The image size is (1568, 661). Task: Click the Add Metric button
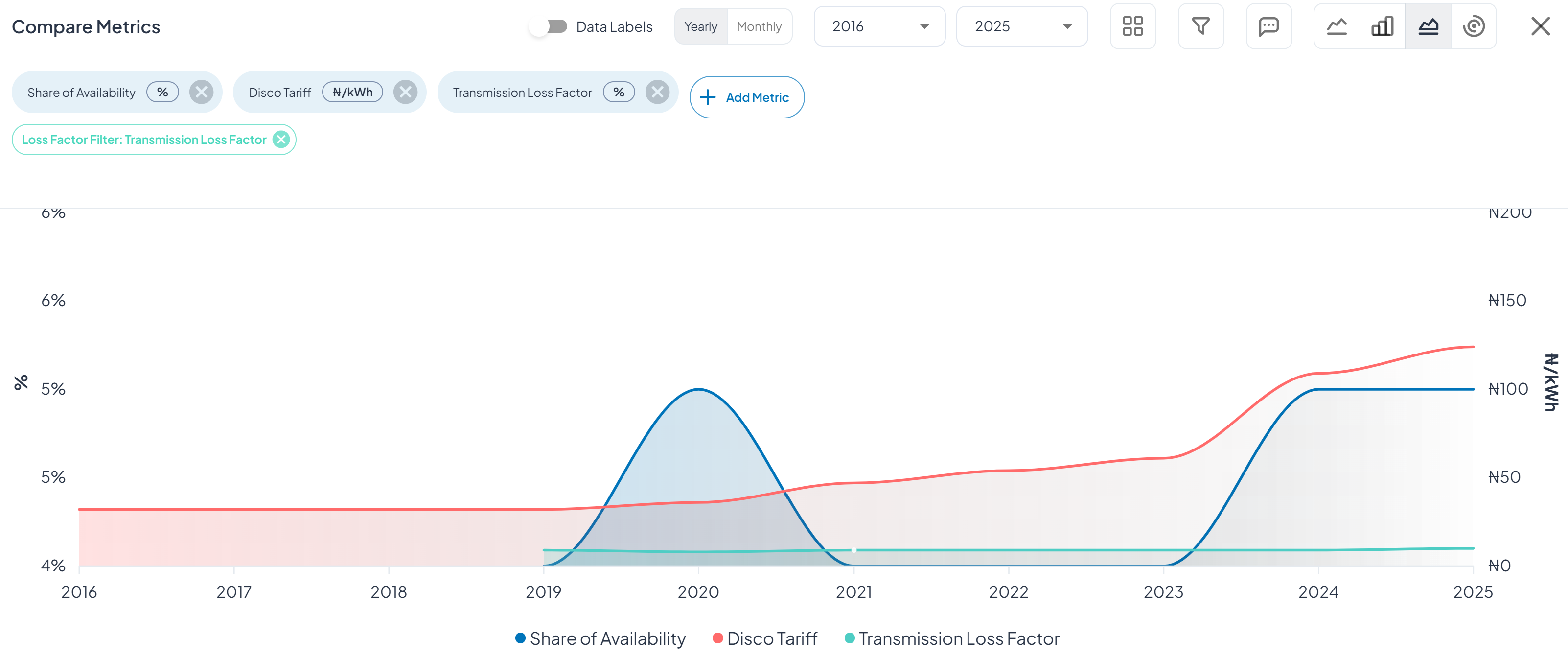point(747,97)
